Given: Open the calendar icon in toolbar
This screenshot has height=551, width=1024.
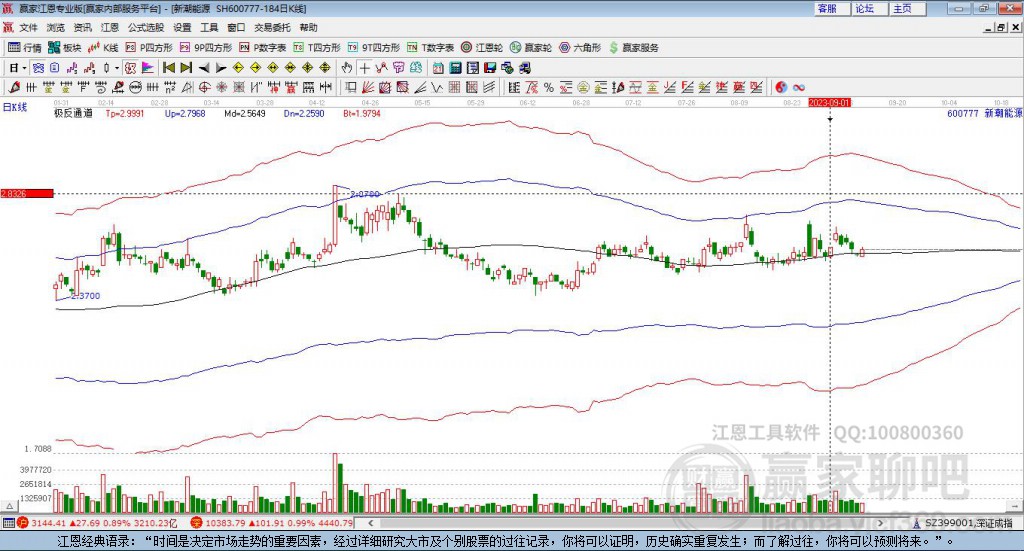Looking at the screenshot, I should (x=438, y=68).
